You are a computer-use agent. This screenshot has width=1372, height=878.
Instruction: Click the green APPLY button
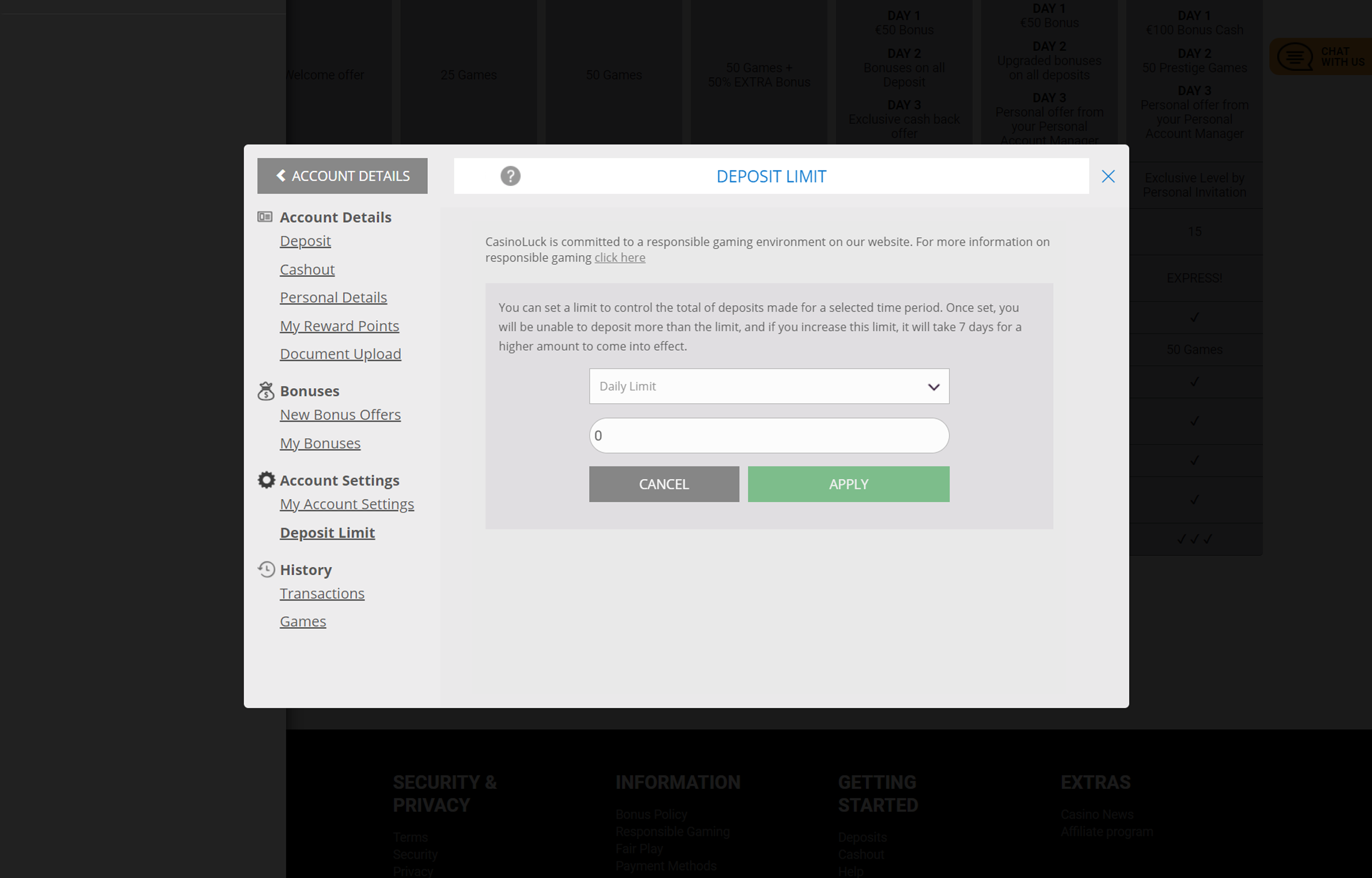coord(848,484)
